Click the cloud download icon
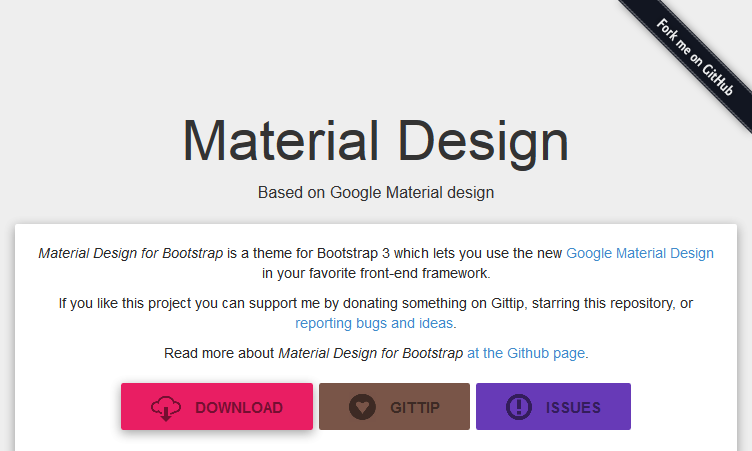 (x=165, y=408)
